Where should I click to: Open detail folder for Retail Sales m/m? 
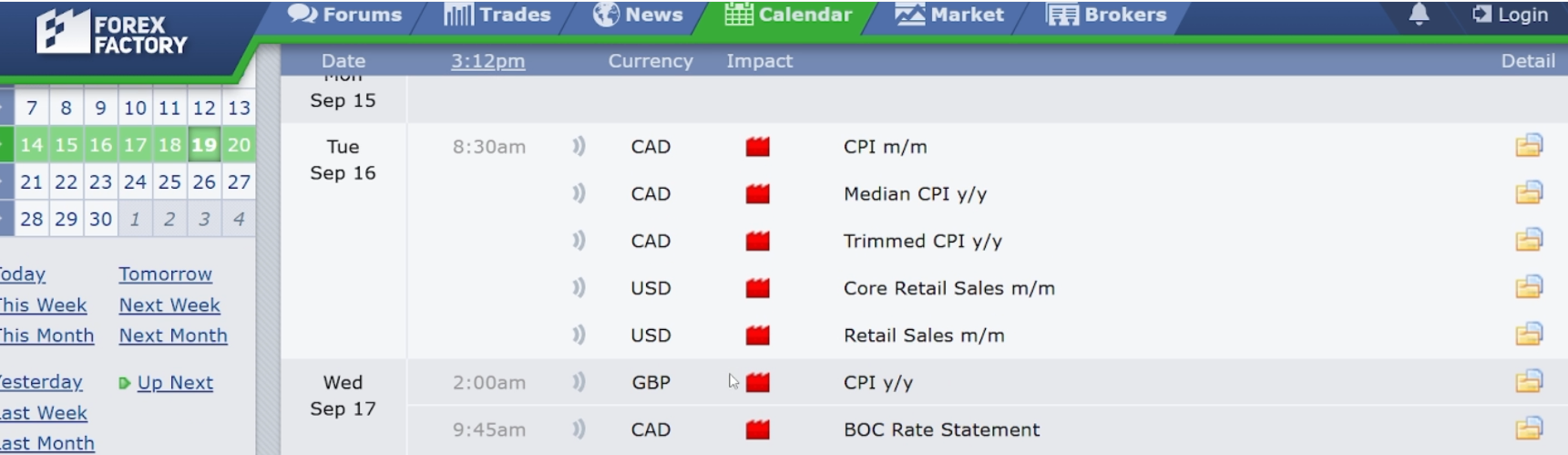coord(1528,335)
